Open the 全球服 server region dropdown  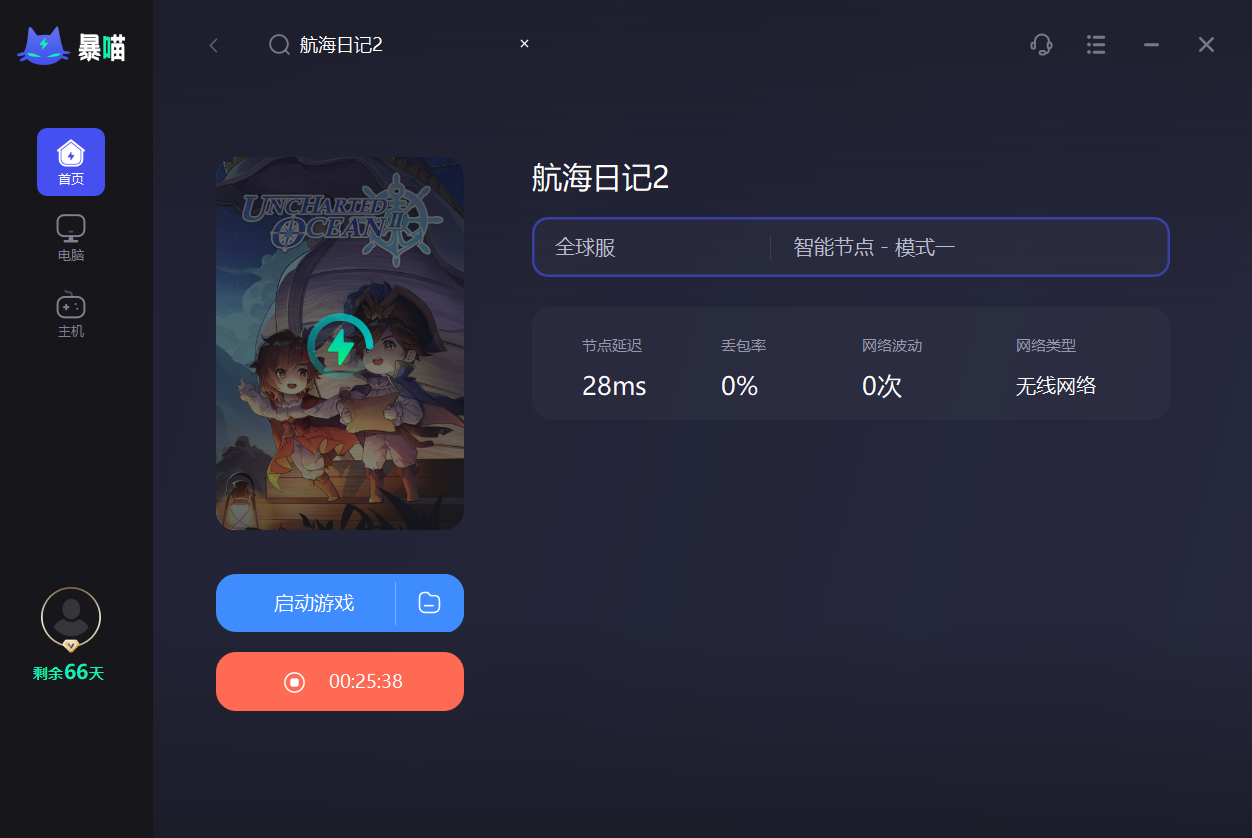(x=652, y=247)
